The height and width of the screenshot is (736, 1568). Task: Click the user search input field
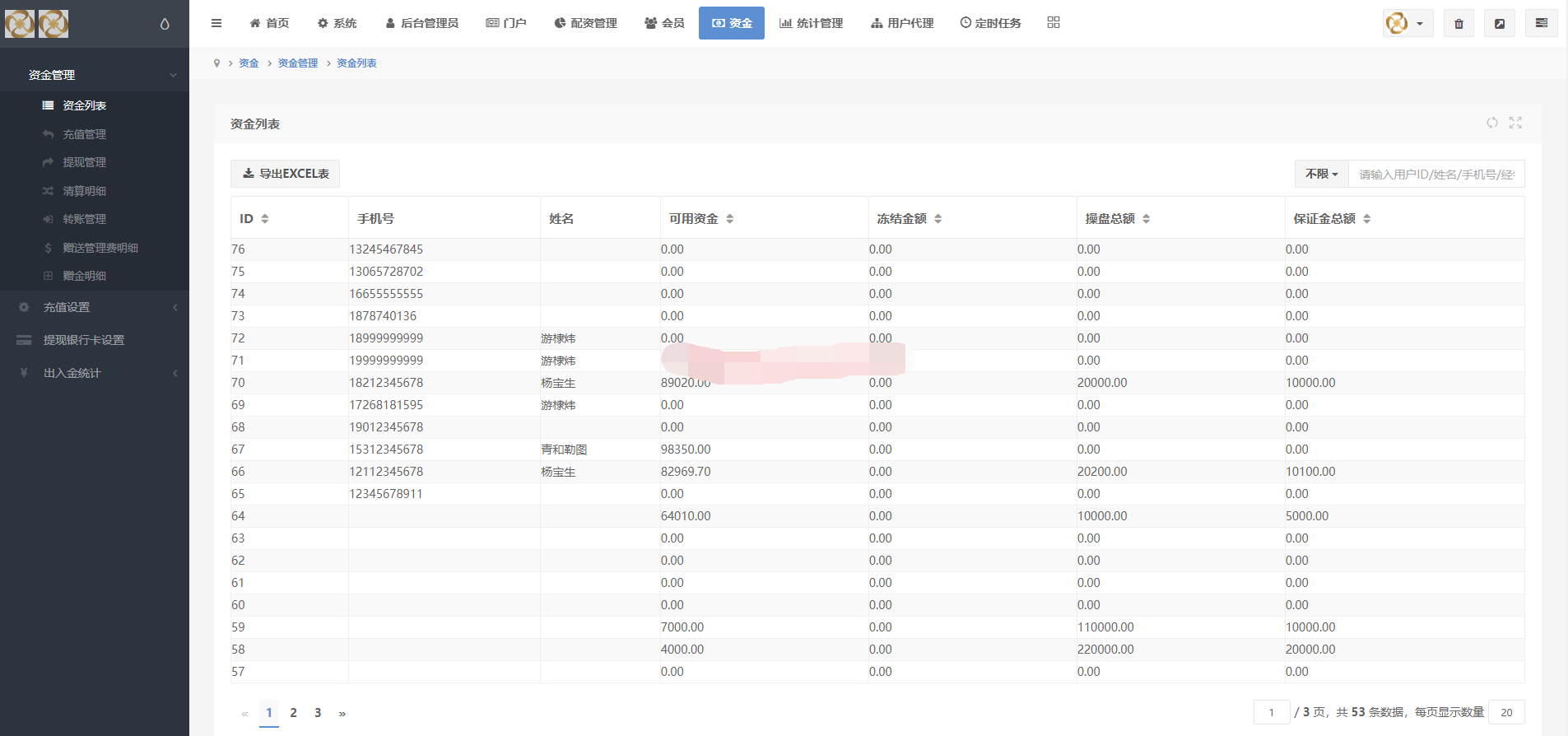[x=1436, y=174]
